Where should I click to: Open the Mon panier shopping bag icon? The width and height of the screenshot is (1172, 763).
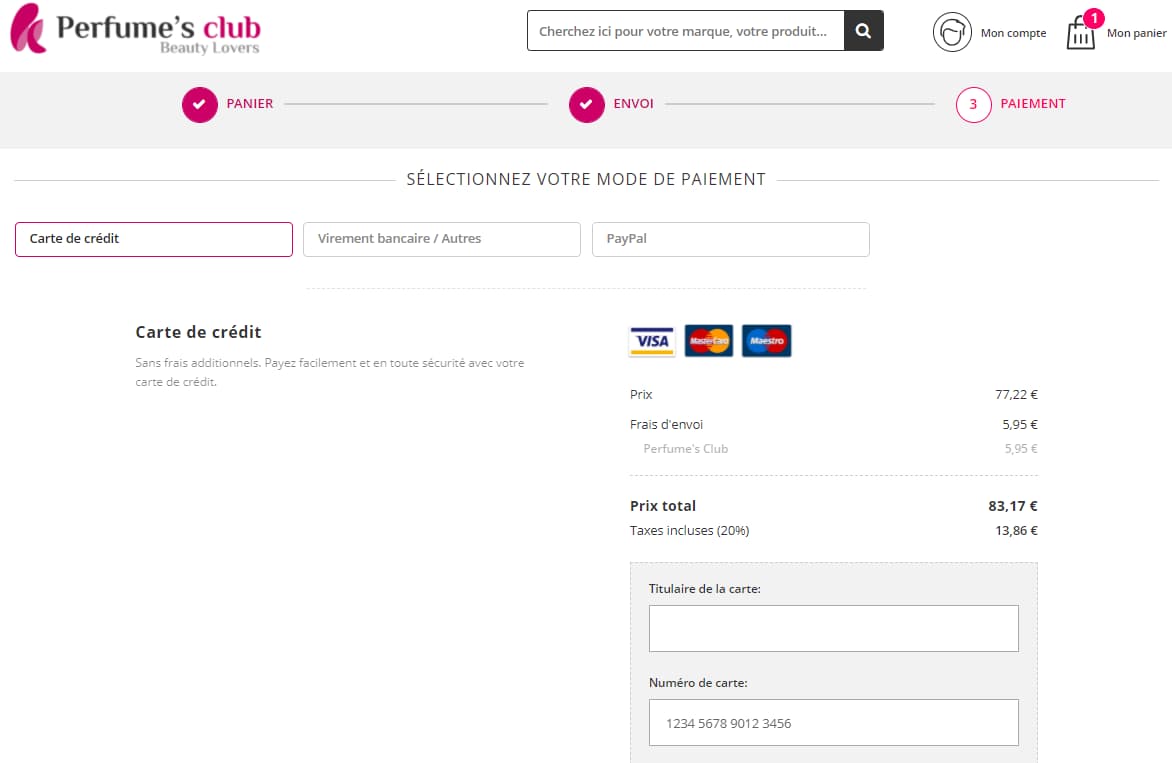[1081, 33]
